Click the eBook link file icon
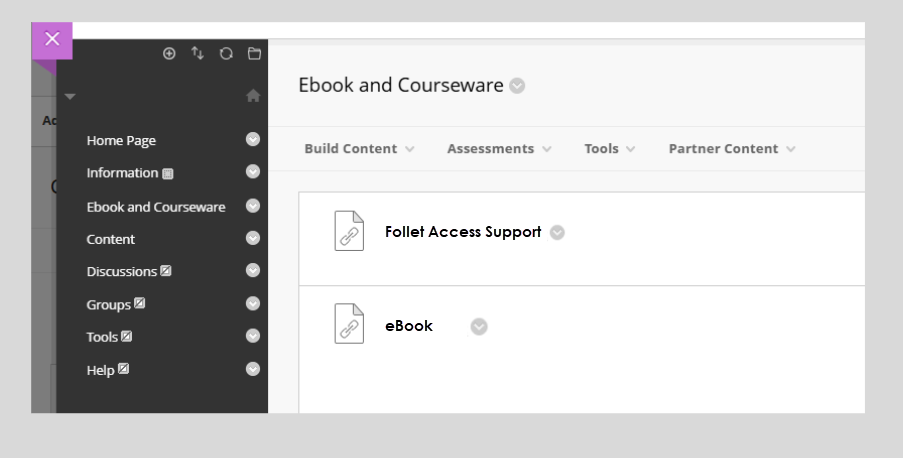 (x=349, y=324)
